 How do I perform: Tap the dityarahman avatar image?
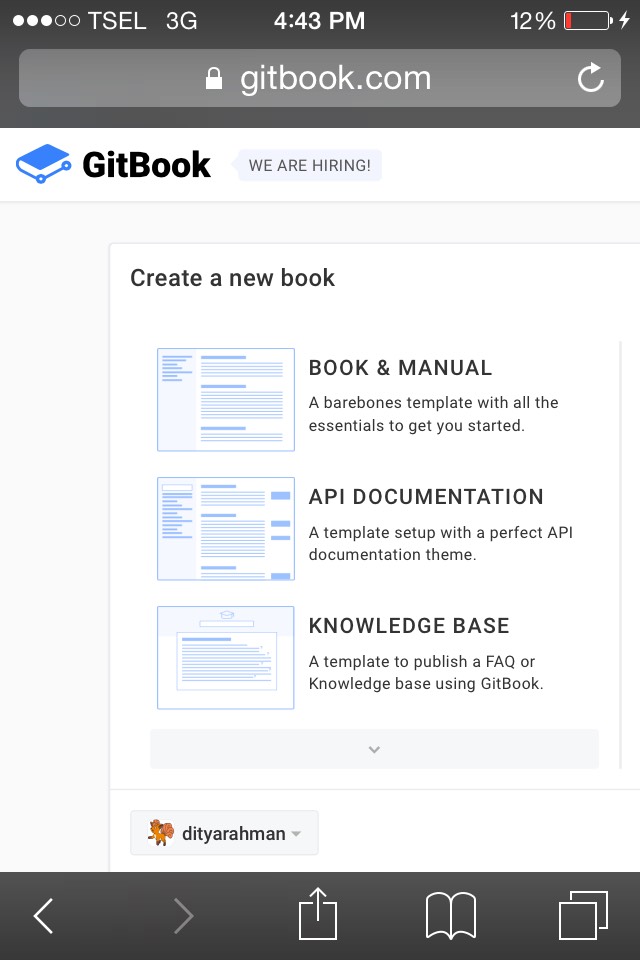click(161, 833)
